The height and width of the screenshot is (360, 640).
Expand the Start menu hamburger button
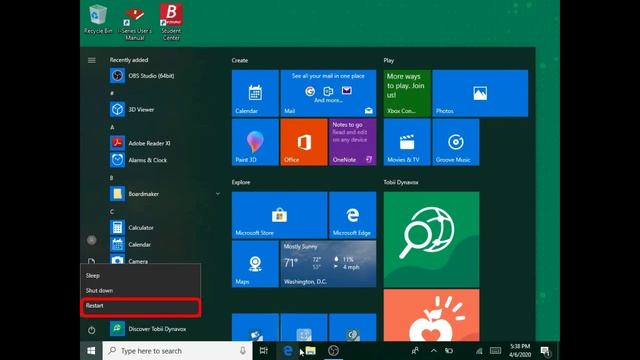91,60
